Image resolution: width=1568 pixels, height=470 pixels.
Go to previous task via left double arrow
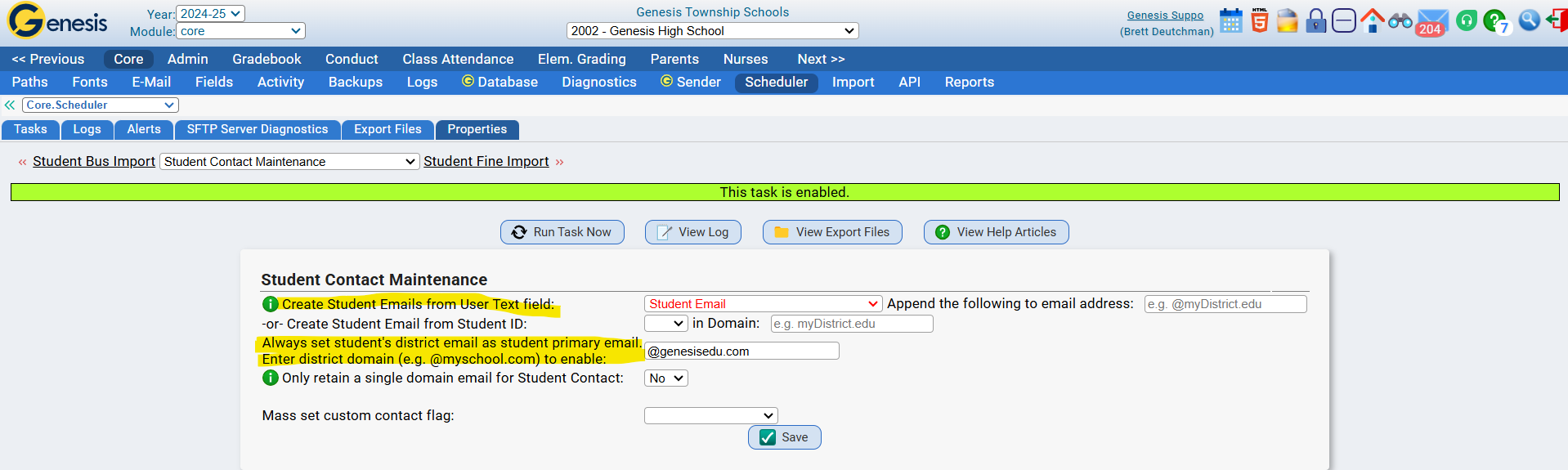pos(22,162)
